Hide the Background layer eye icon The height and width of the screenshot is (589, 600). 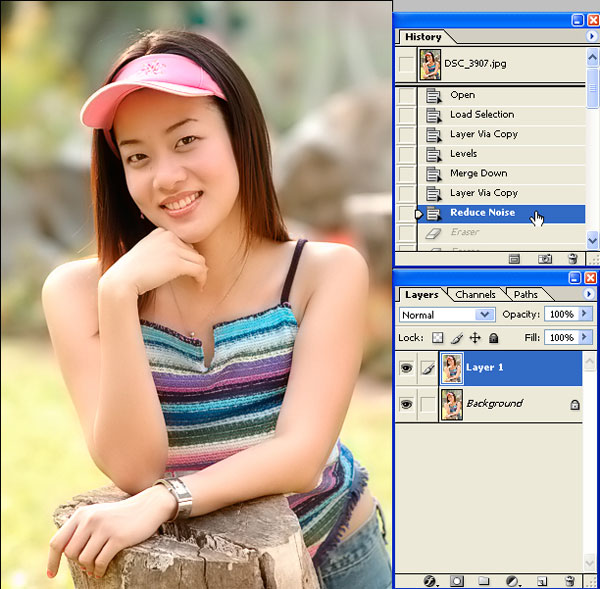(406, 404)
